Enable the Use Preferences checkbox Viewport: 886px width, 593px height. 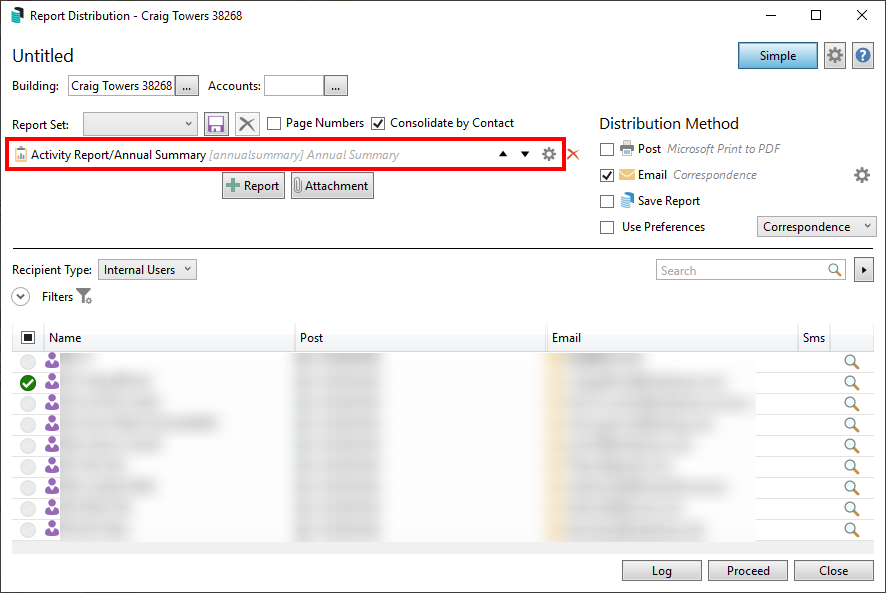pos(607,227)
